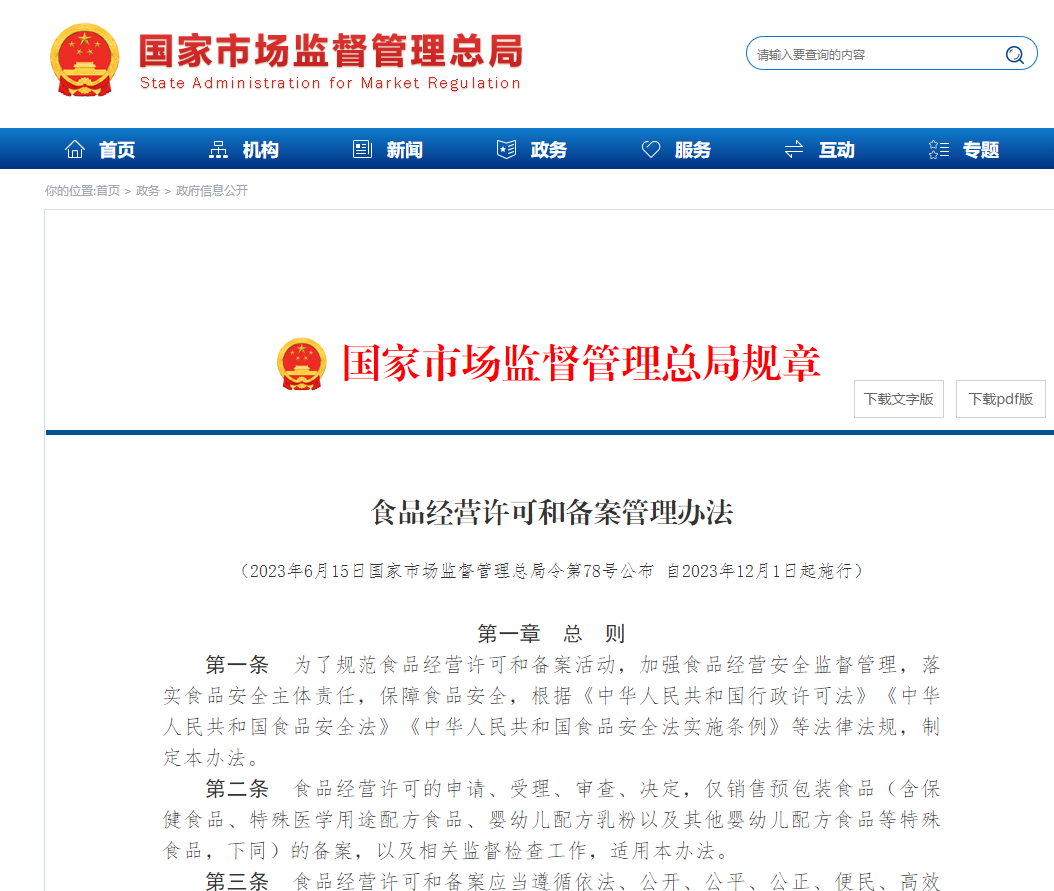Click the star list icon beside 专题
The image size is (1054, 891).
[938, 150]
